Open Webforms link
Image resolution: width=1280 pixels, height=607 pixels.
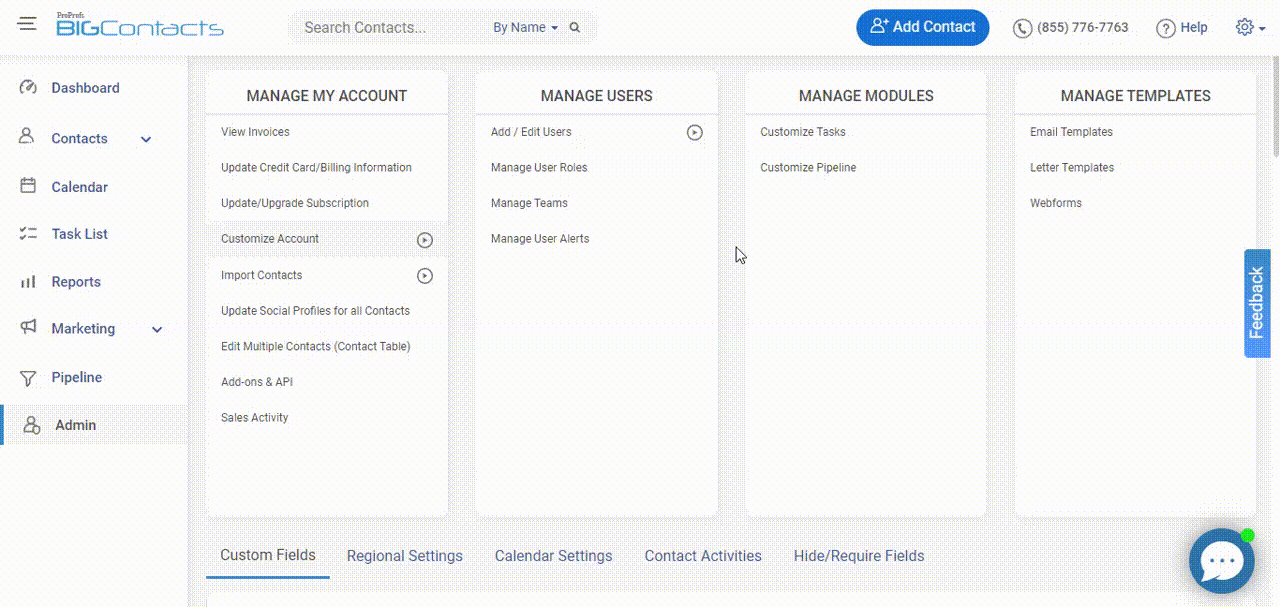tap(1056, 203)
